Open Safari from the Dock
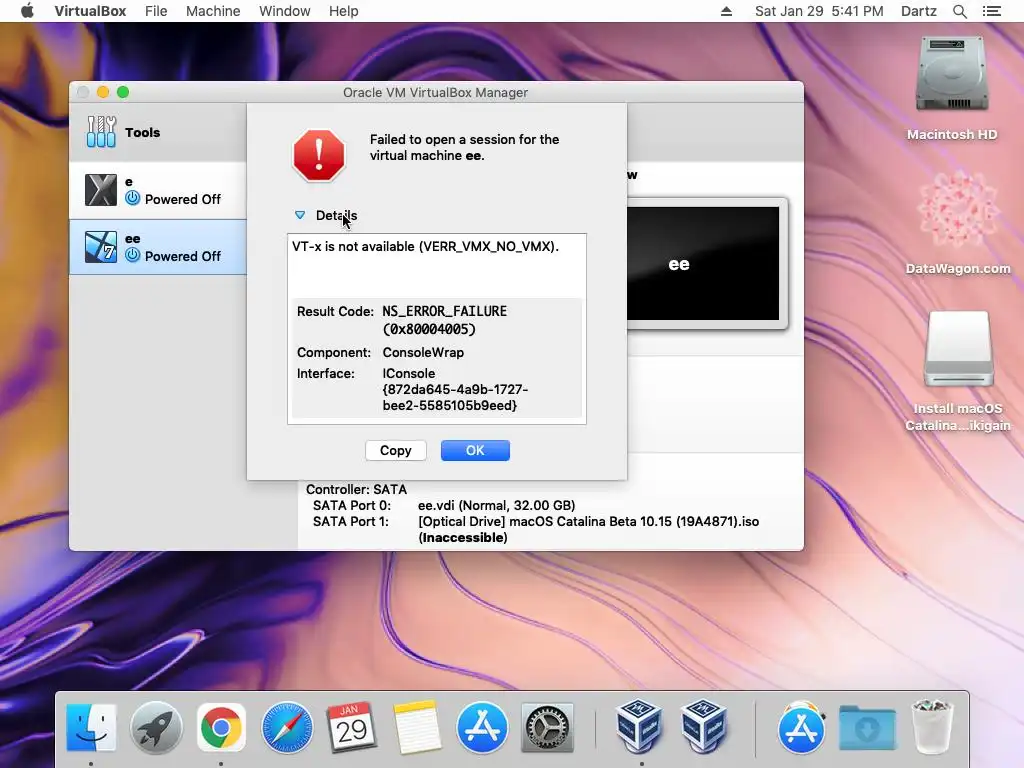 tap(286, 727)
